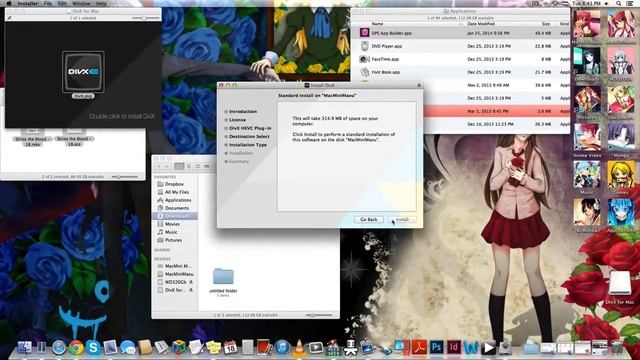Open the Edit menu

click(x=62, y=3)
